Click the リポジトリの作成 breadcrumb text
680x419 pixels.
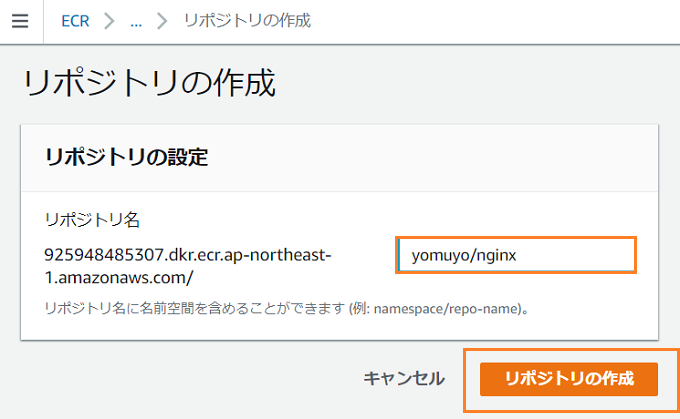click(247, 20)
